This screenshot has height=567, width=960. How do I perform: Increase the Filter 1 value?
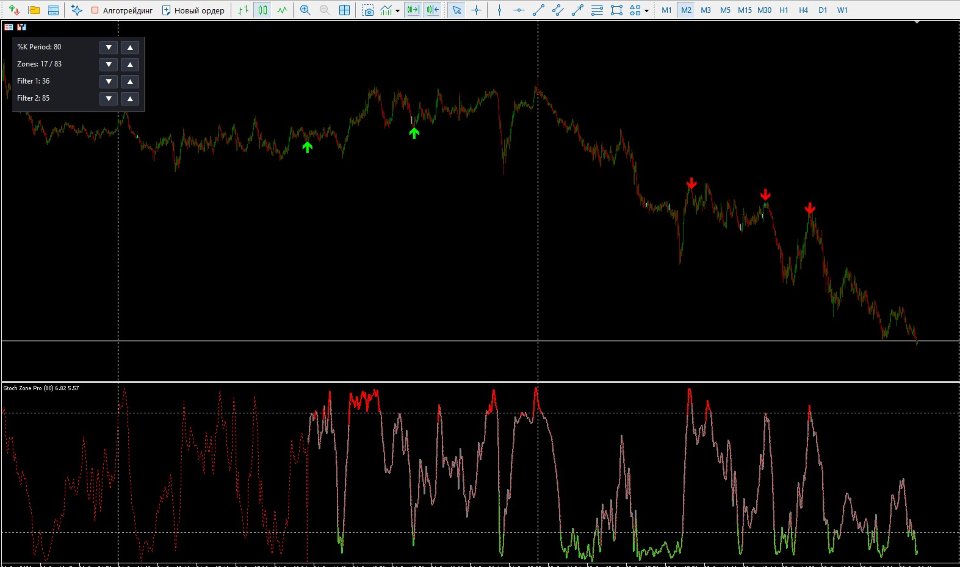130,81
